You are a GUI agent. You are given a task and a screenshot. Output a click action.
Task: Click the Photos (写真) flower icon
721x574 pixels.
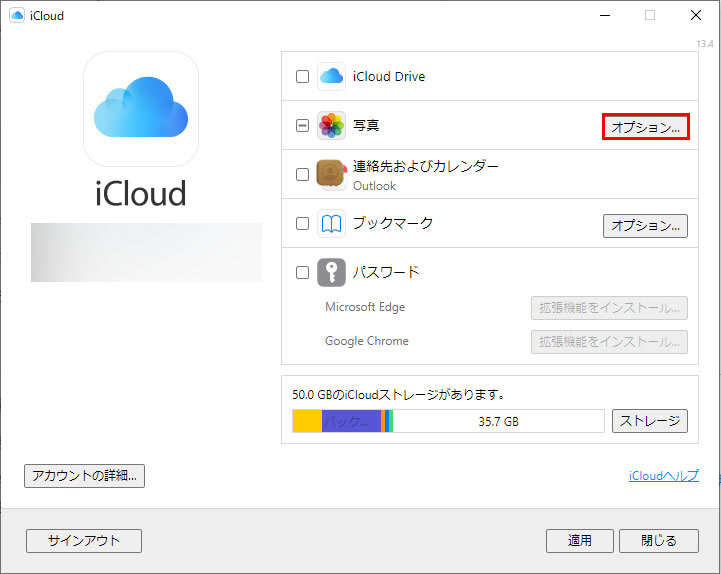pyautogui.click(x=331, y=125)
